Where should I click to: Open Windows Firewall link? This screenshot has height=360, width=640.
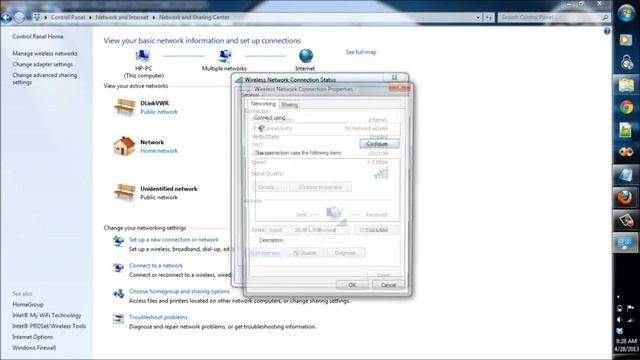point(34,348)
